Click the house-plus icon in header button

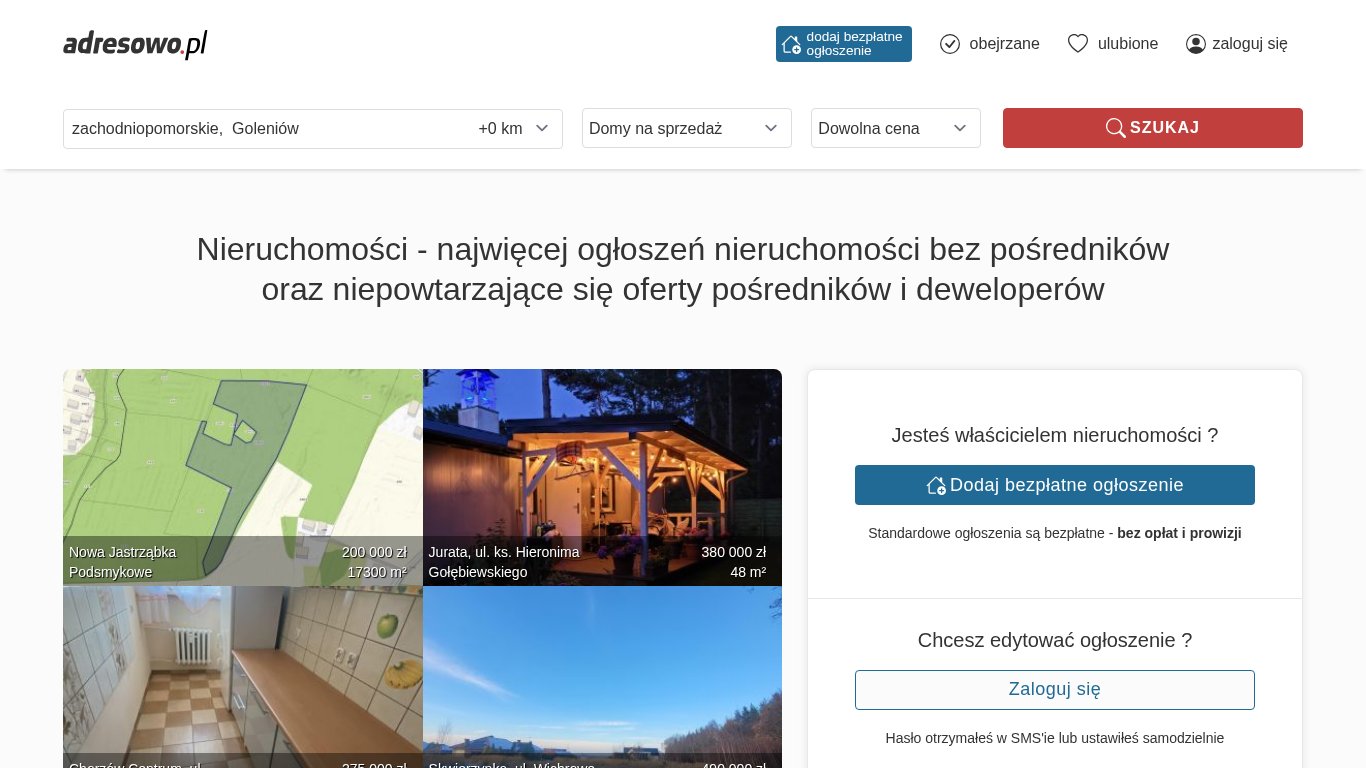coord(791,44)
